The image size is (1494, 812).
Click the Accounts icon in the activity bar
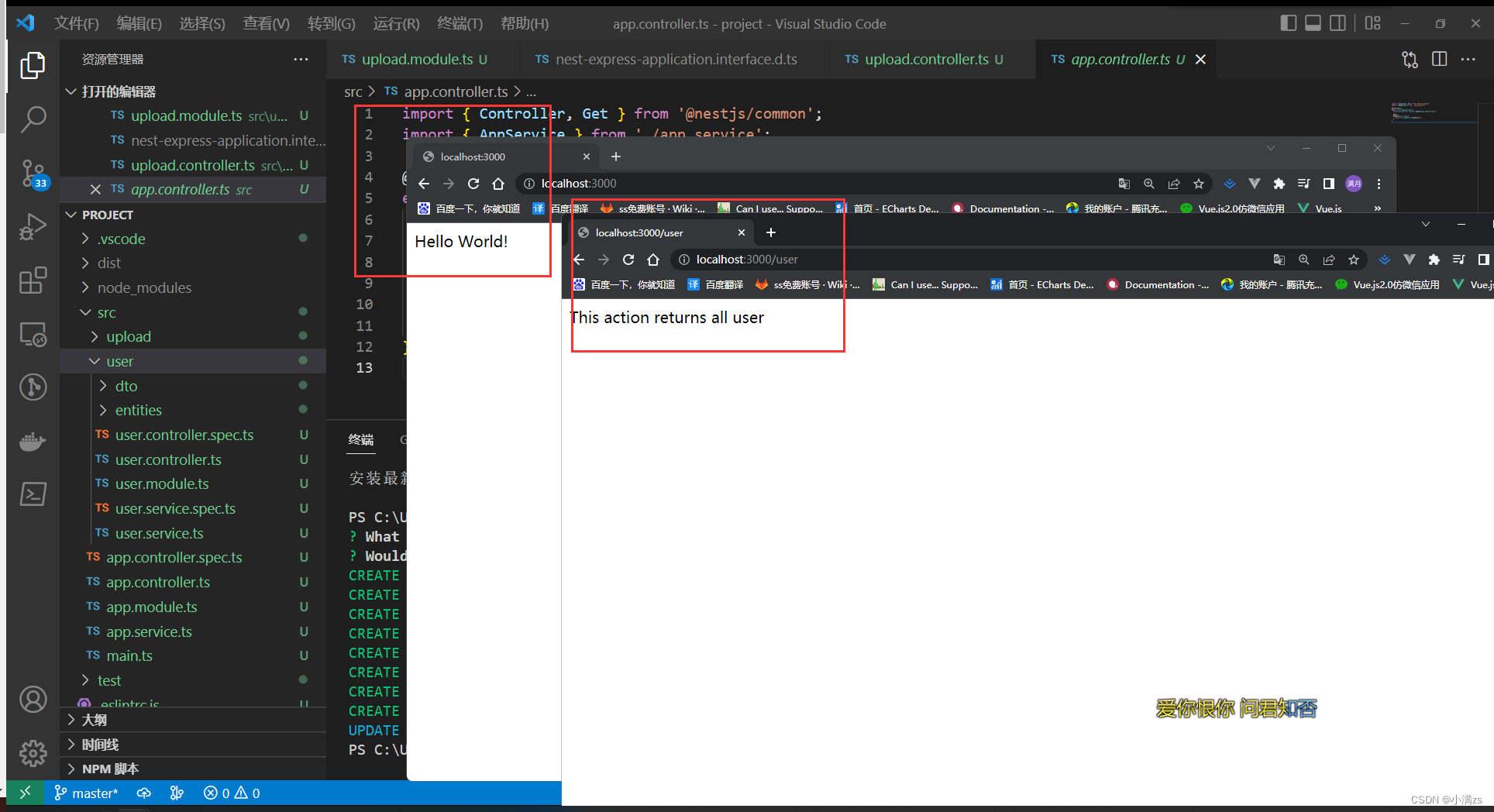click(x=33, y=699)
